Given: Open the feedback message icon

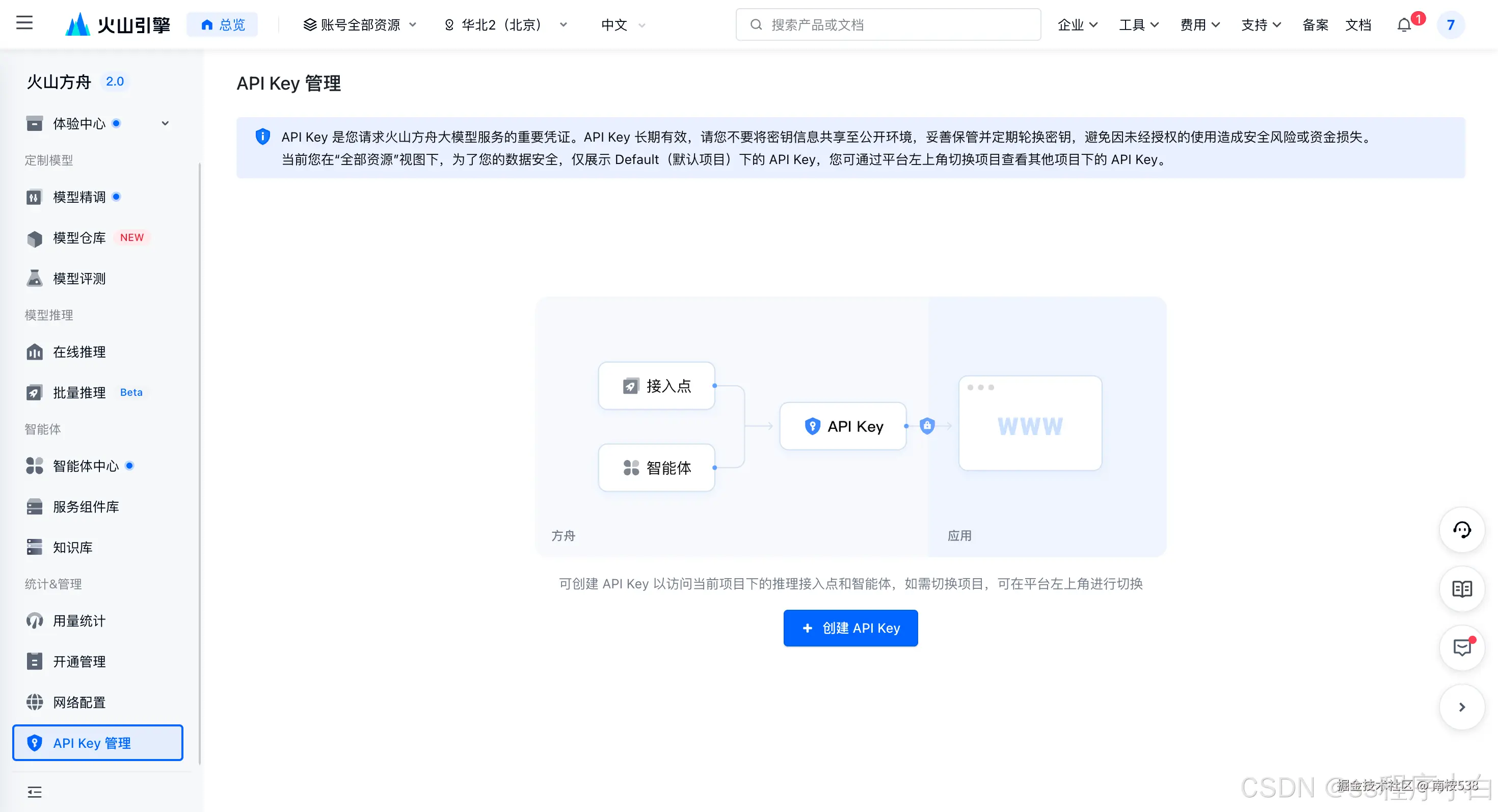Looking at the screenshot, I should (x=1461, y=647).
